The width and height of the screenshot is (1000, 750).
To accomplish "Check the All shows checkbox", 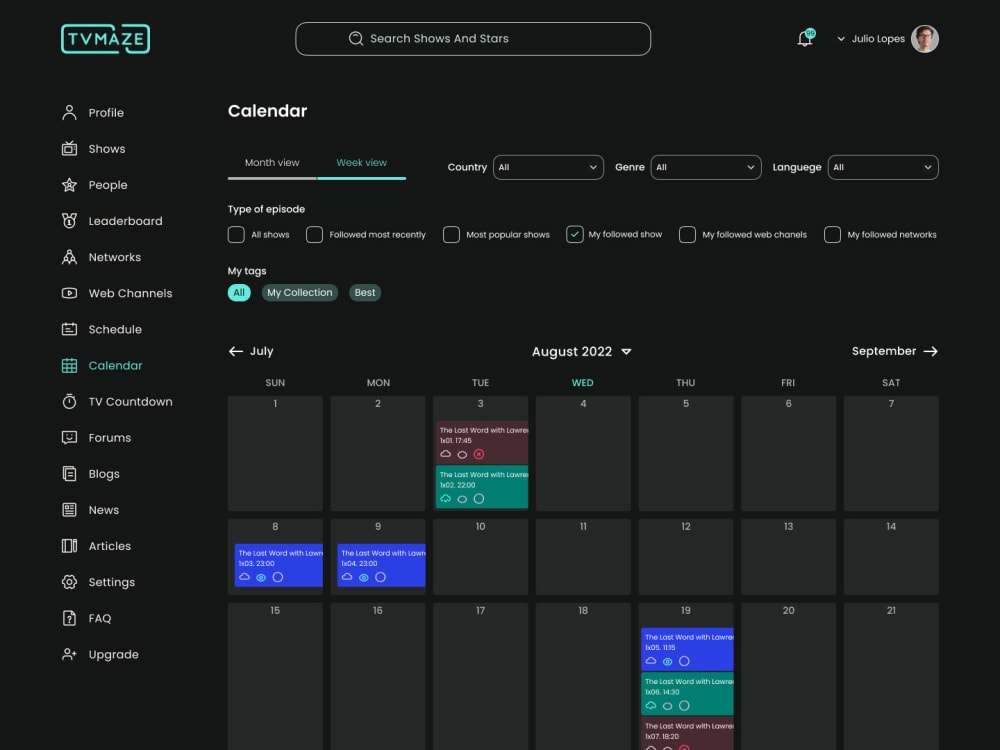I will [x=236, y=235].
